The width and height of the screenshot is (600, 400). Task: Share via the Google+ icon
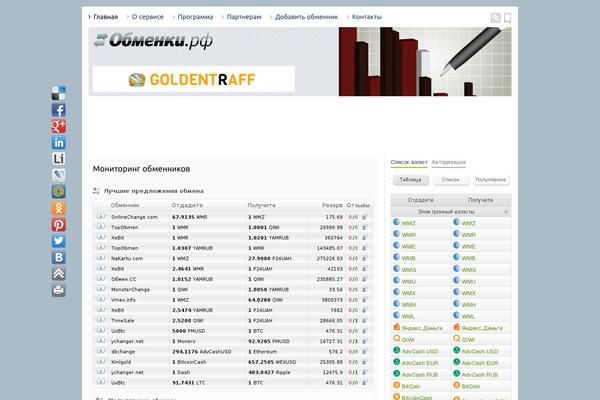pos(59,126)
